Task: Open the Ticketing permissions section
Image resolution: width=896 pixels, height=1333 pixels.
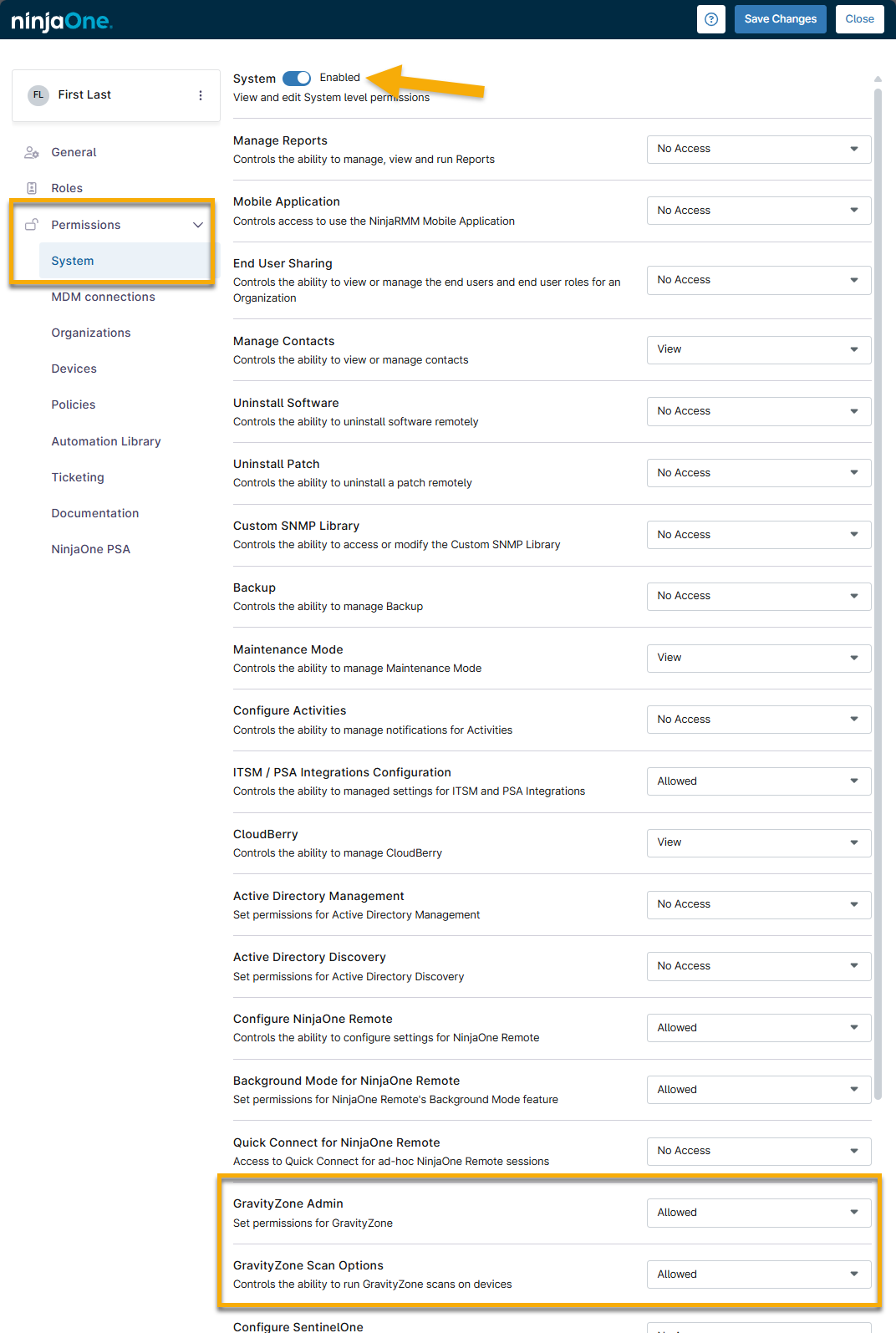Action: point(78,477)
